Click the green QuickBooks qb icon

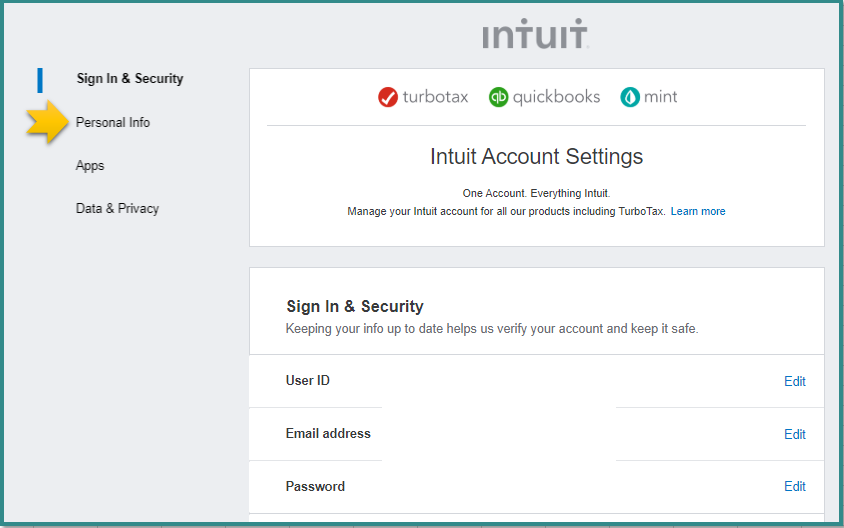coord(498,97)
